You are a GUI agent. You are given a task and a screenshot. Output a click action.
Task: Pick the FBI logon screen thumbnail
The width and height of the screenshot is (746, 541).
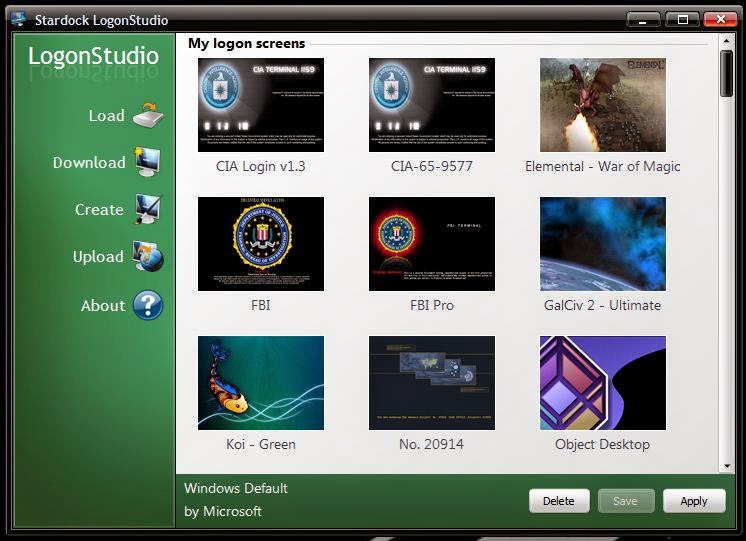261,244
